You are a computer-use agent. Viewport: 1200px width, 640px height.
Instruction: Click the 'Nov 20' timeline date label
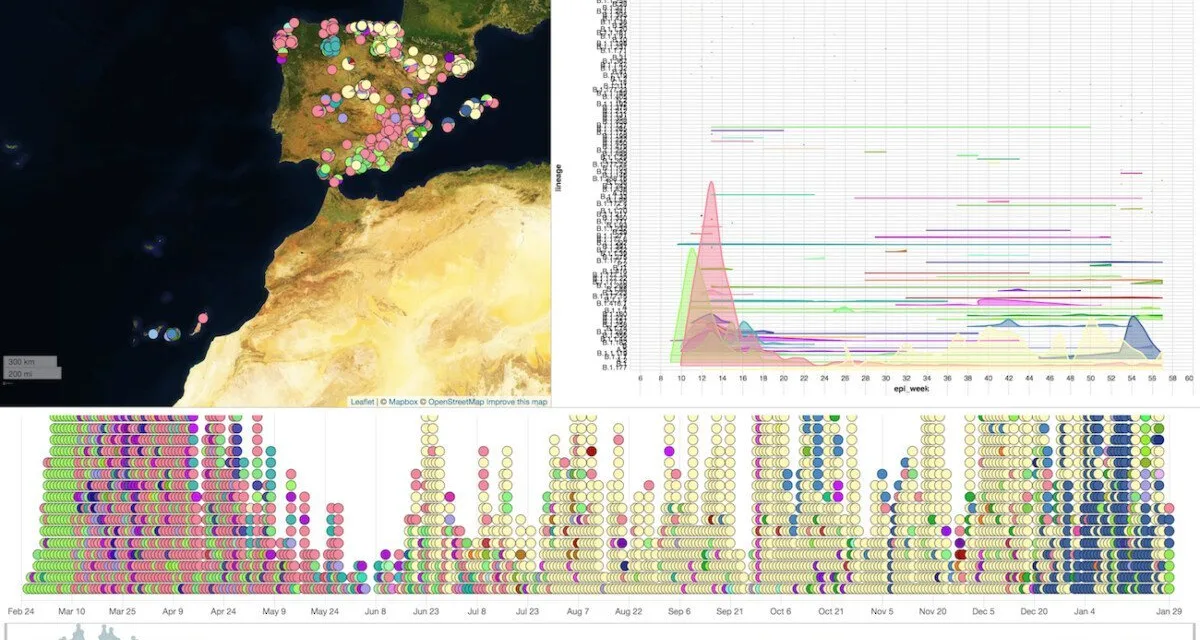tap(932, 611)
